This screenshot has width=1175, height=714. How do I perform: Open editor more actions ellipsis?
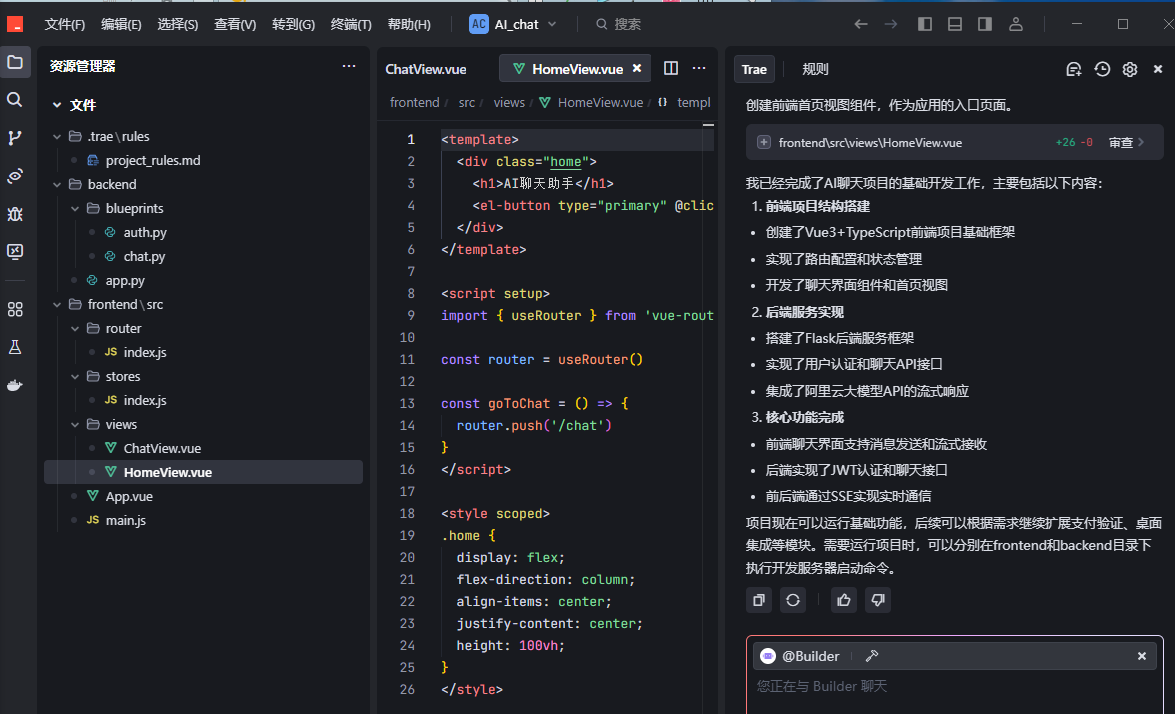pos(699,68)
